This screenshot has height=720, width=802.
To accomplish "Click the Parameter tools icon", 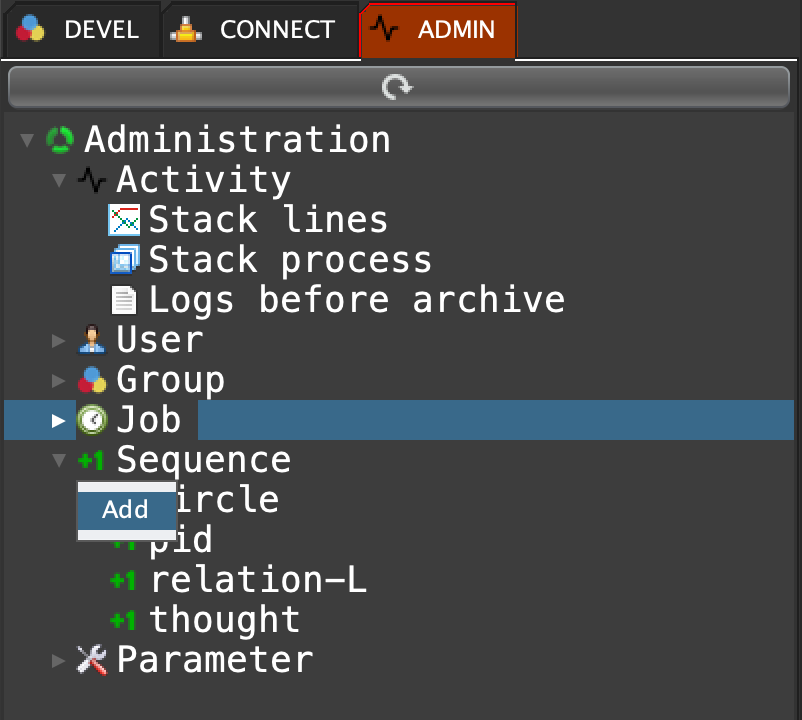I will pyautogui.click(x=92, y=660).
